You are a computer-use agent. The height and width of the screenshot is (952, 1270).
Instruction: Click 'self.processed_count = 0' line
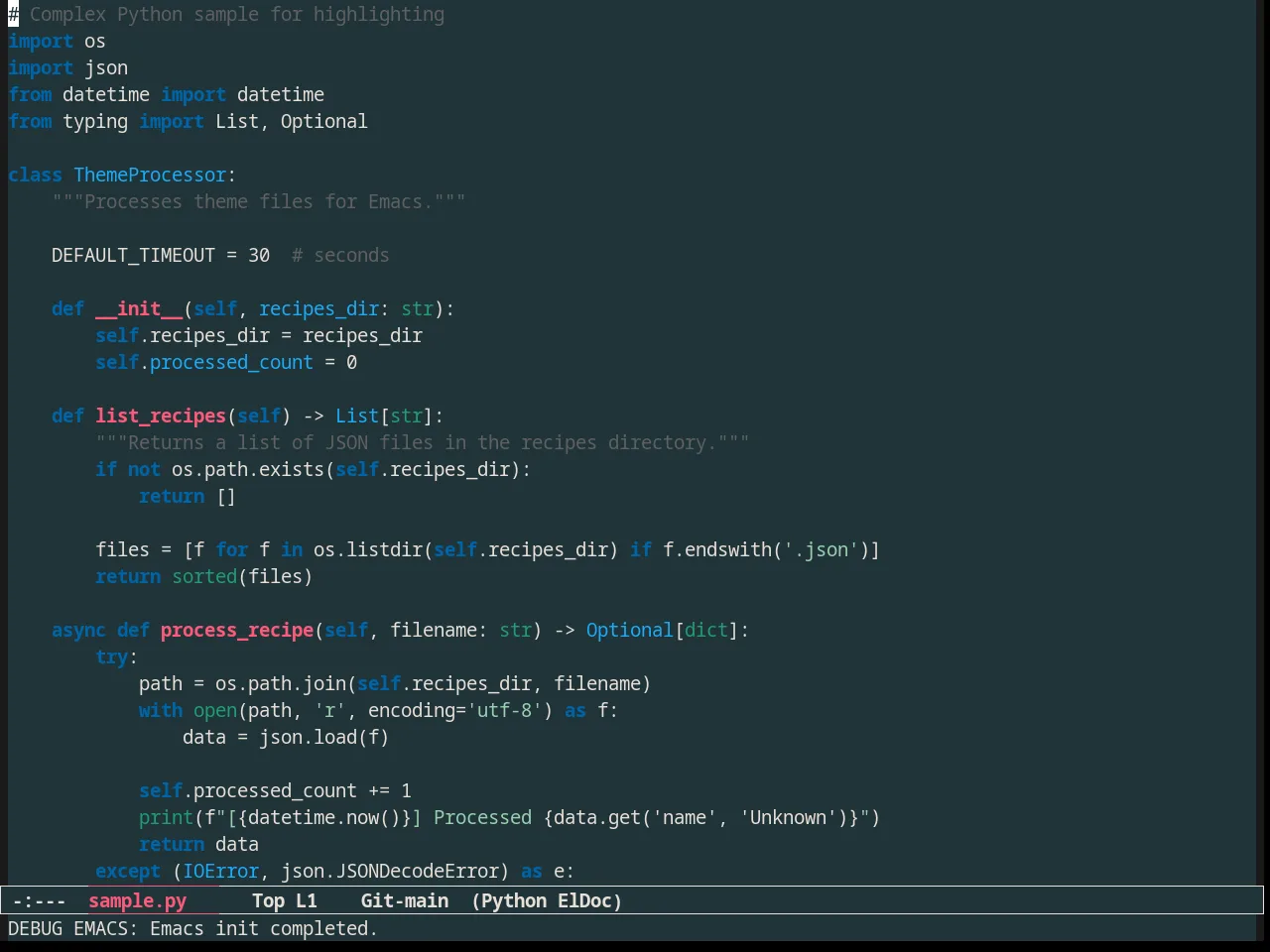point(226,362)
